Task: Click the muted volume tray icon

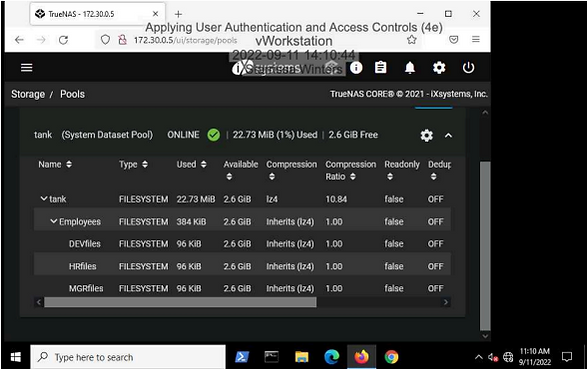Action: 493,357
